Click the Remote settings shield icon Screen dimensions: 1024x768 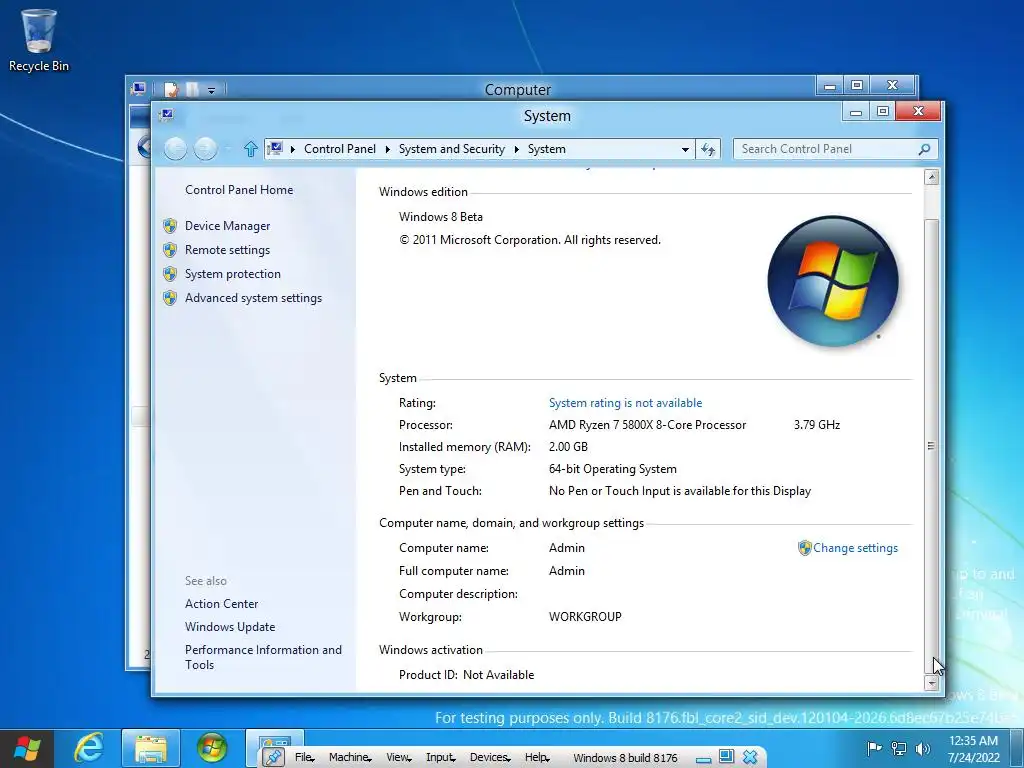tap(170, 250)
